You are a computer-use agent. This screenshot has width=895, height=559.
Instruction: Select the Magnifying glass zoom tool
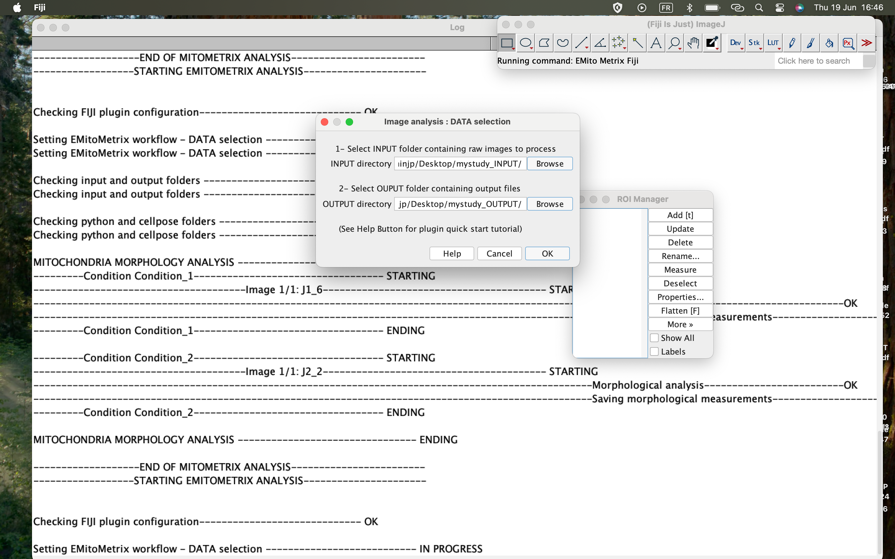click(675, 43)
